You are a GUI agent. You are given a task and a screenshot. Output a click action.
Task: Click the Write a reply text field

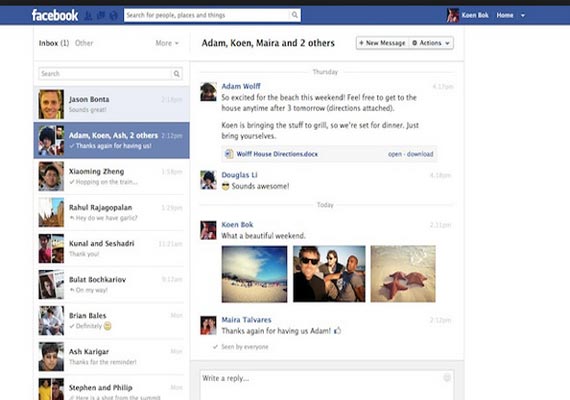(326, 385)
